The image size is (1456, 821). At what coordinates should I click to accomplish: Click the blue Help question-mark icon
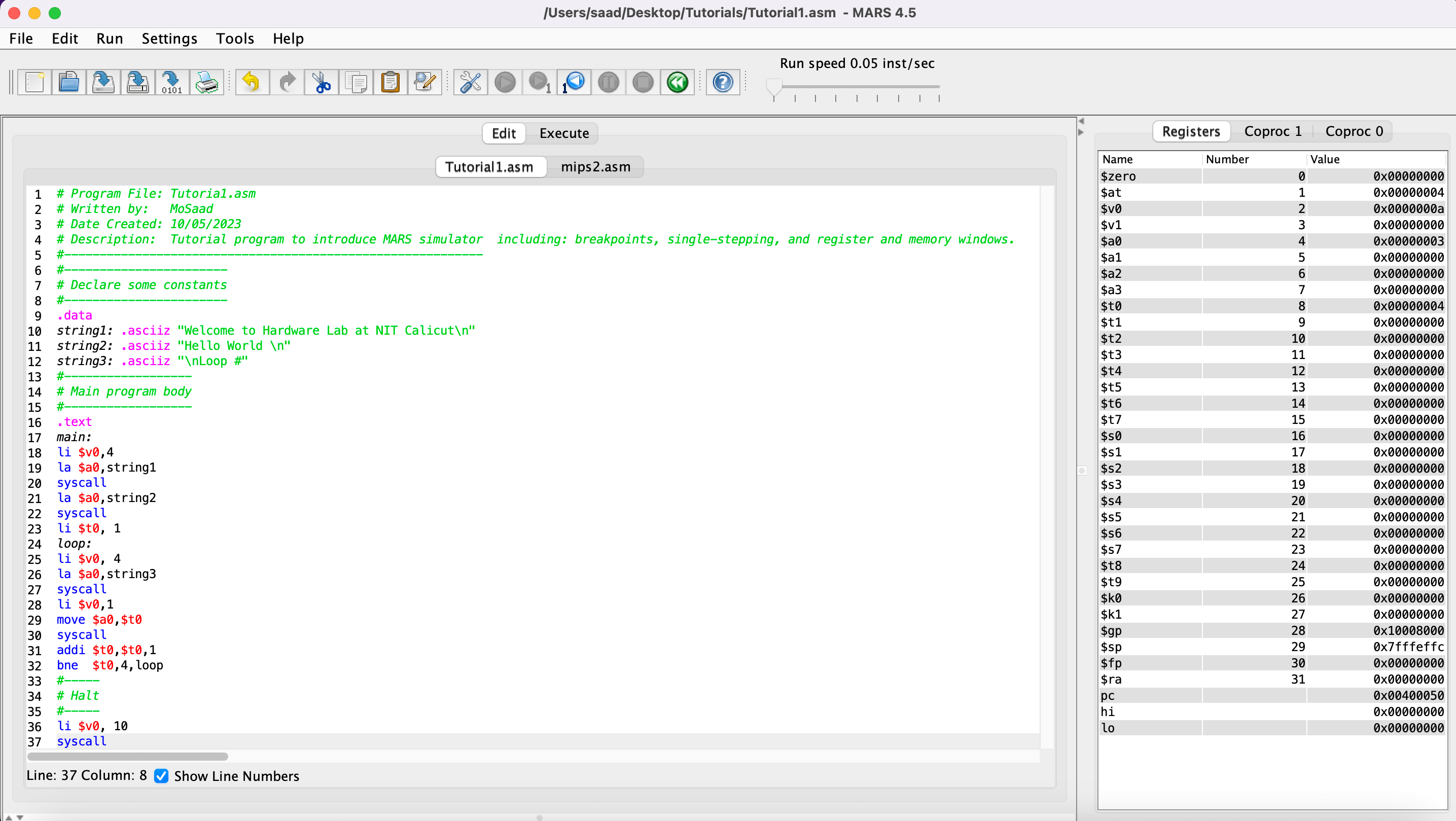click(722, 83)
